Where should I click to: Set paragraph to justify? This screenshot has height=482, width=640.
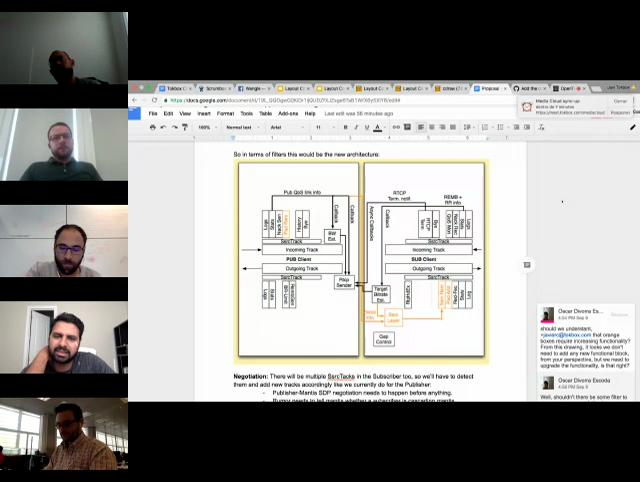click(453, 127)
